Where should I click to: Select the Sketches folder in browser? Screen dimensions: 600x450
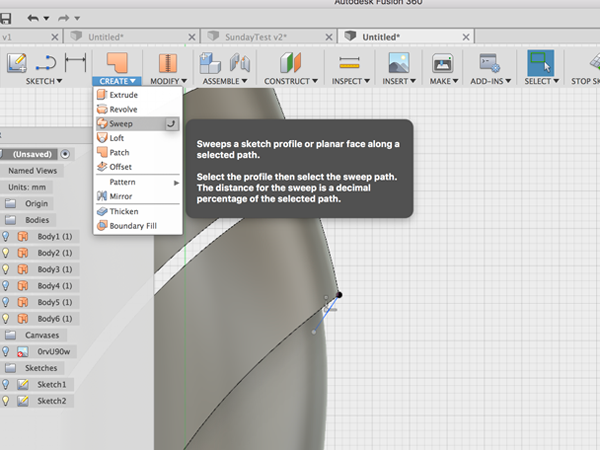(41, 368)
